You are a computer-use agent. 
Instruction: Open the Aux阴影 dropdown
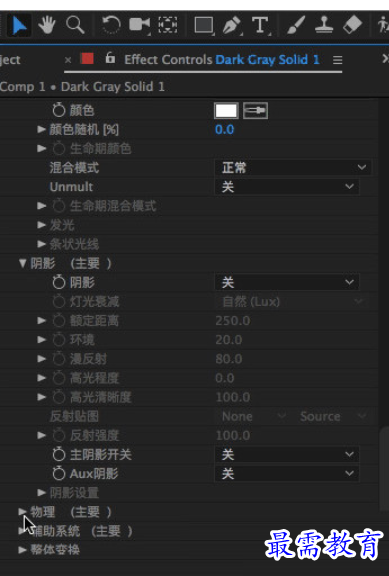[287, 474]
